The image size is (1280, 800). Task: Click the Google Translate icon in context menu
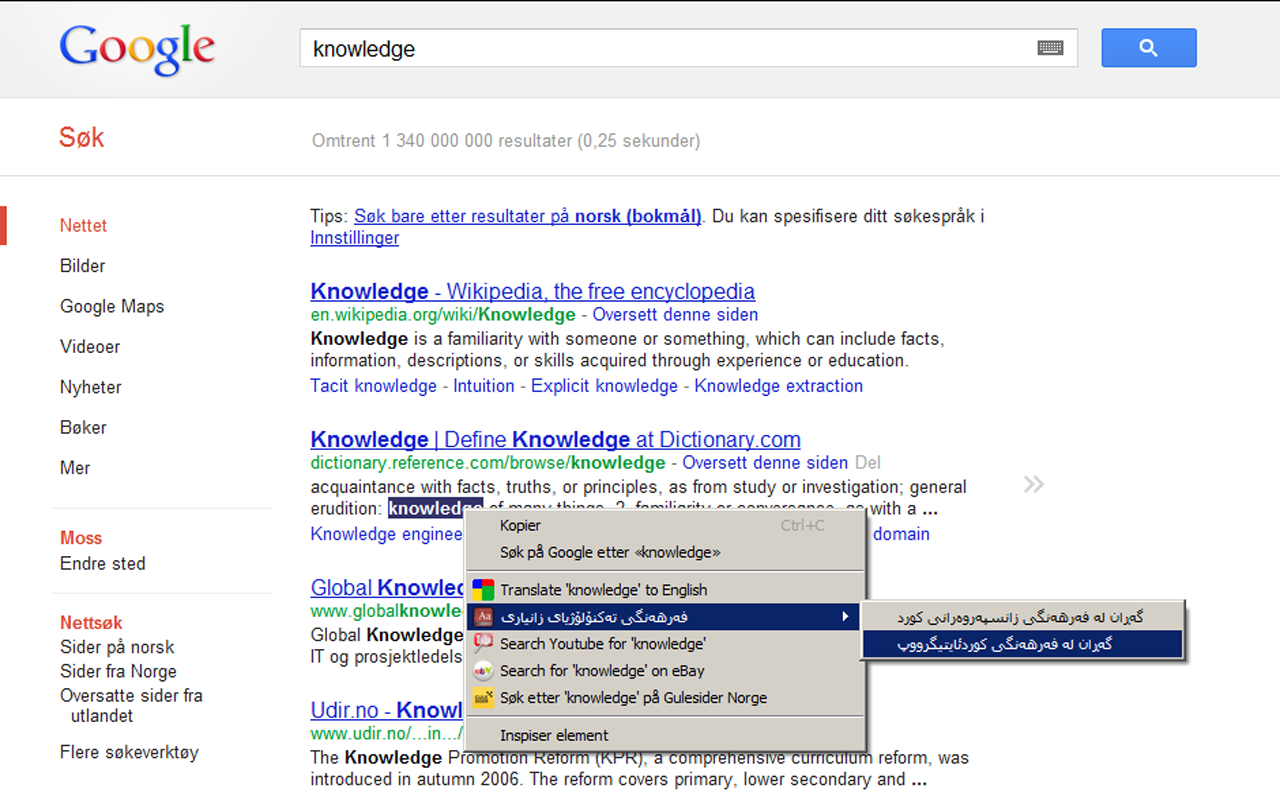pos(483,590)
